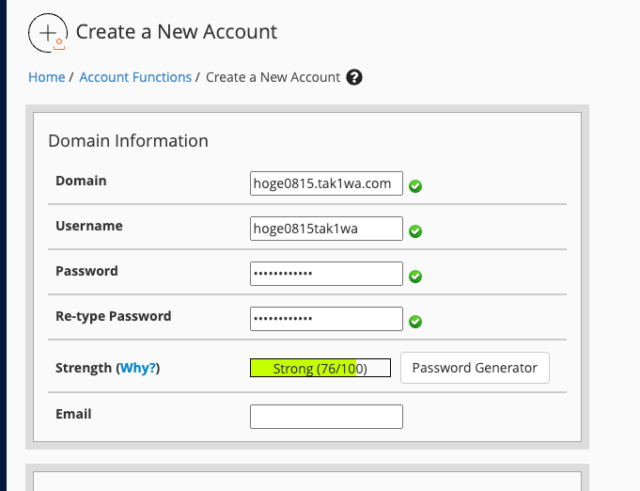Viewport: 640px width, 491px height.
Task: Click the Domain Information section heading
Action: pyautogui.click(x=128, y=141)
